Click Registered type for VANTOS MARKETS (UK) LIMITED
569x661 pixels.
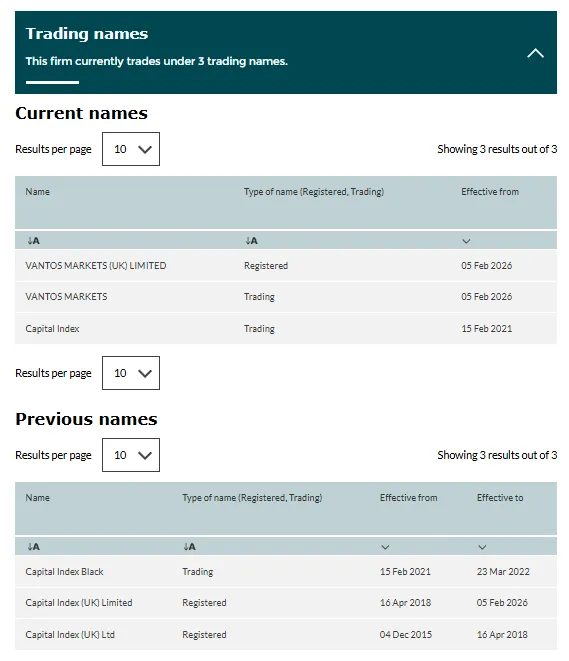[266, 266]
